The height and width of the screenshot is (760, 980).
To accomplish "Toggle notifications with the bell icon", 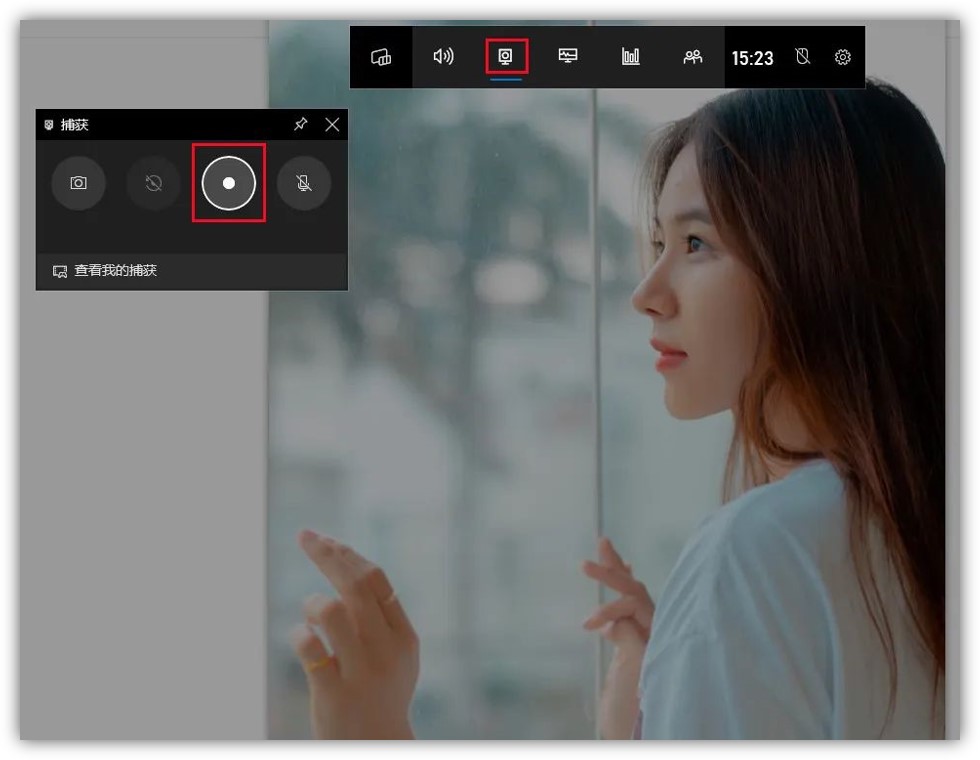I will [803, 58].
